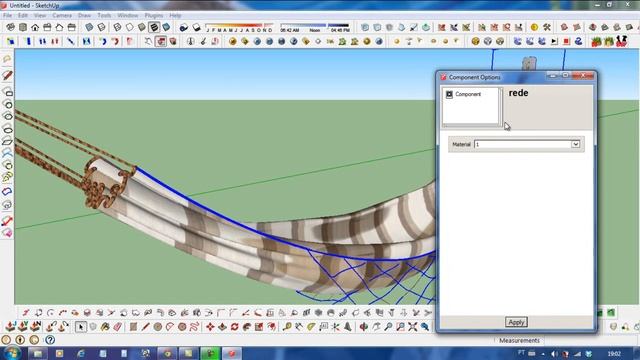The height and width of the screenshot is (360, 640).
Task: Choose the Circle drawing tool
Action: (x=158, y=327)
